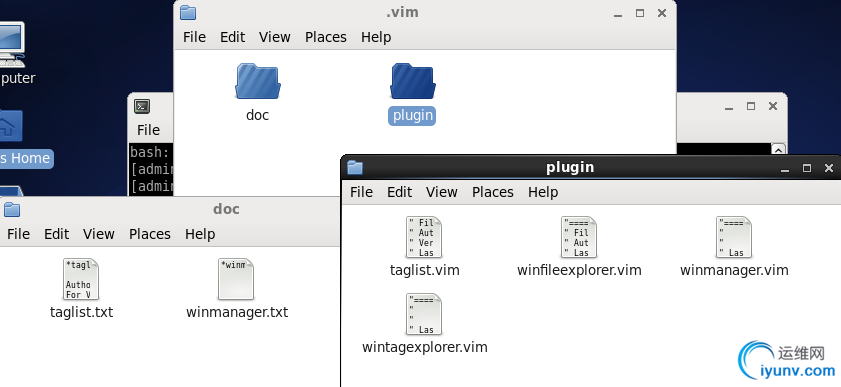This screenshot has height=387, width=841.
Task: Click the terminal window title icon
Action: click(142, 106)
